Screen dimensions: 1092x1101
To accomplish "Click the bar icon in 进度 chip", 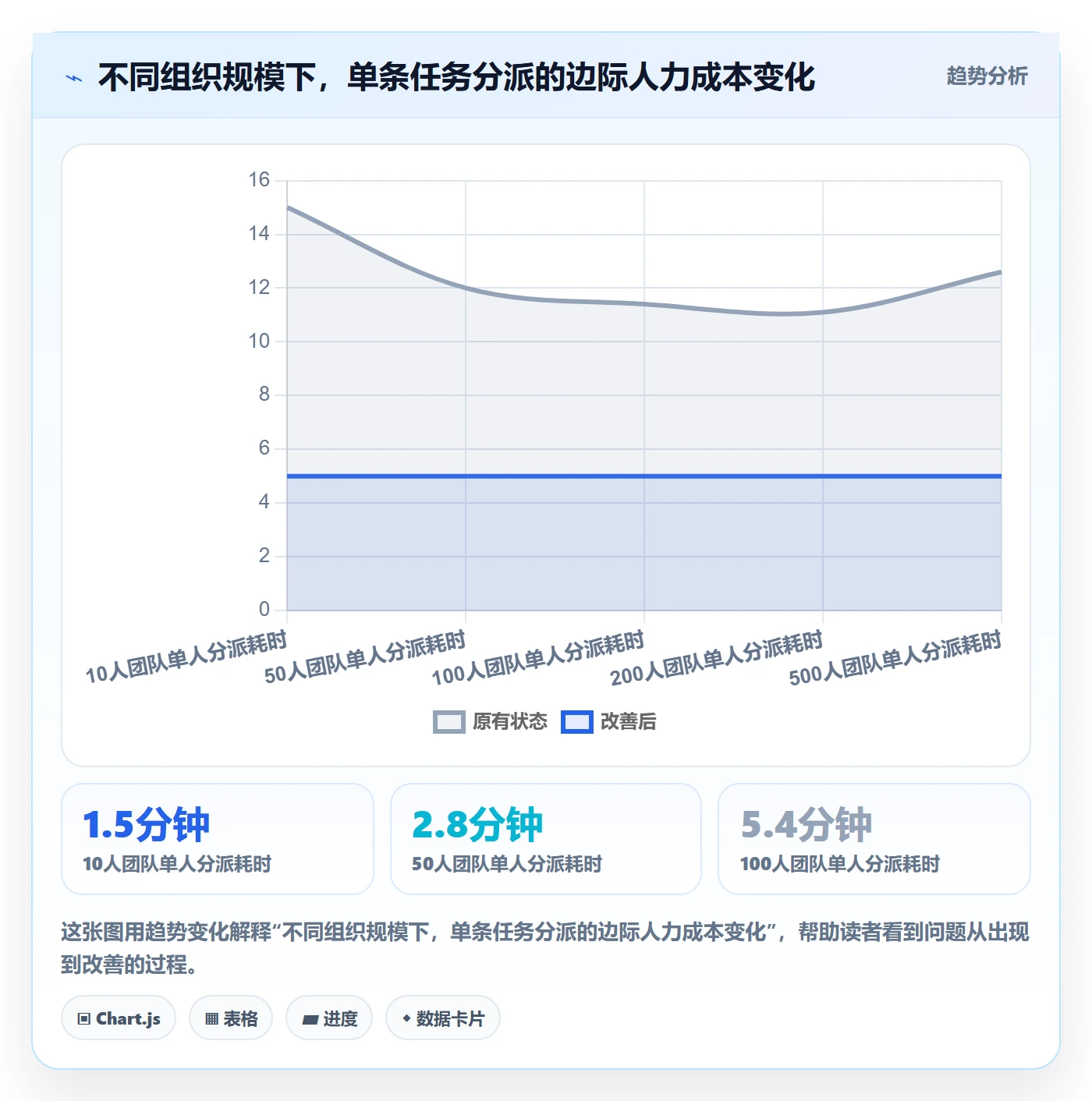I will (x=310, y=1020).
